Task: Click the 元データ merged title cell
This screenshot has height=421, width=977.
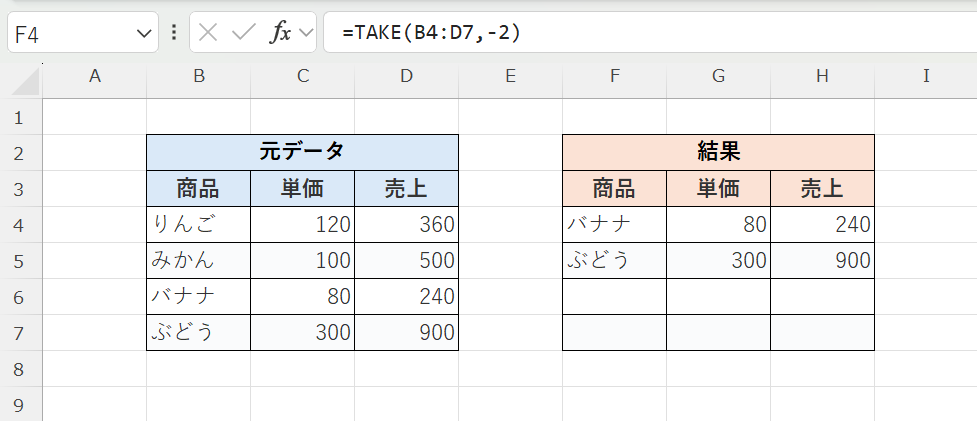Action: coord(302,152)
